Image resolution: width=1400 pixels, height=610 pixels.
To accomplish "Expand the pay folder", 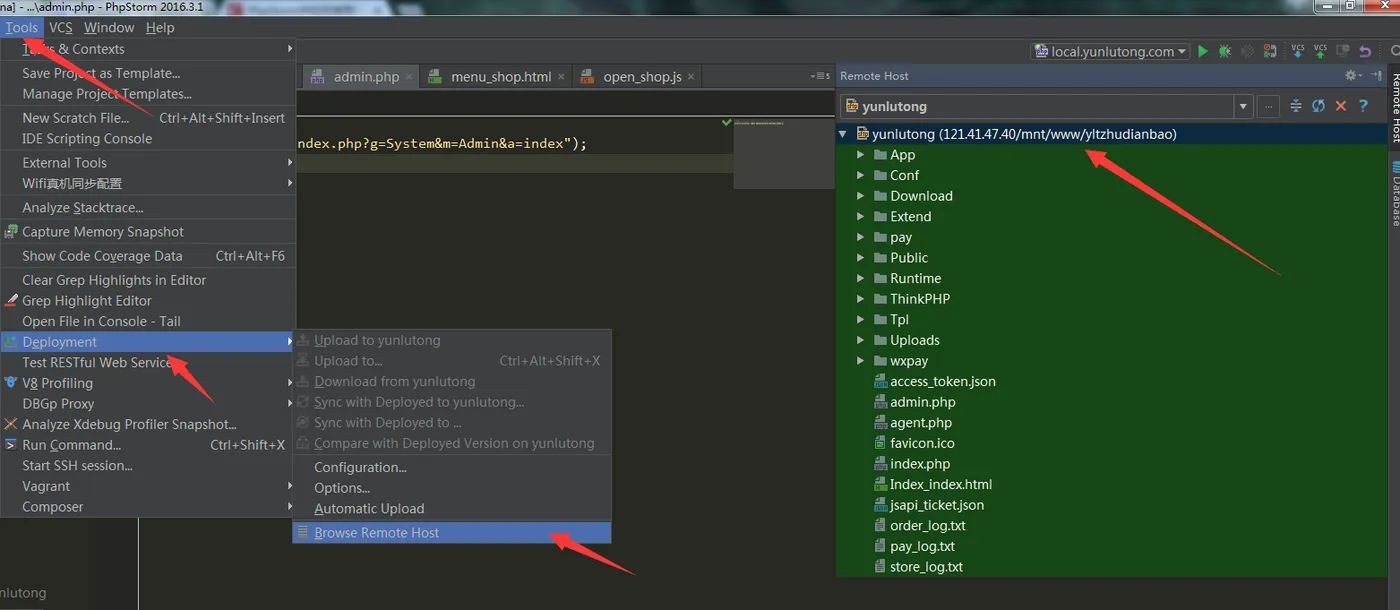I will click(860, 237).
